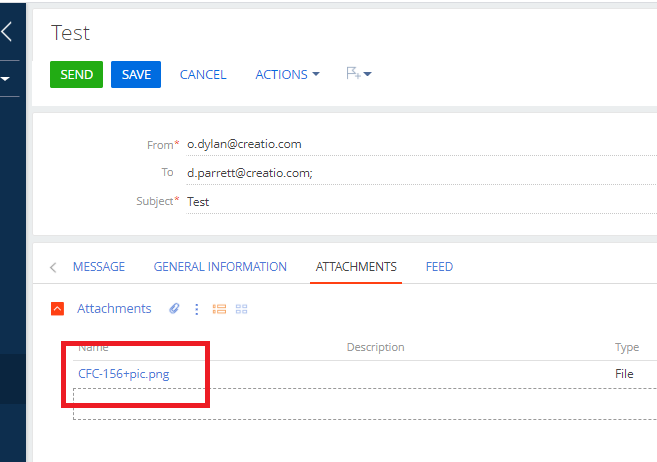The image size is (657, 462).
Task: Select the ATTACHMENTS tab
Action: point(356,267)
